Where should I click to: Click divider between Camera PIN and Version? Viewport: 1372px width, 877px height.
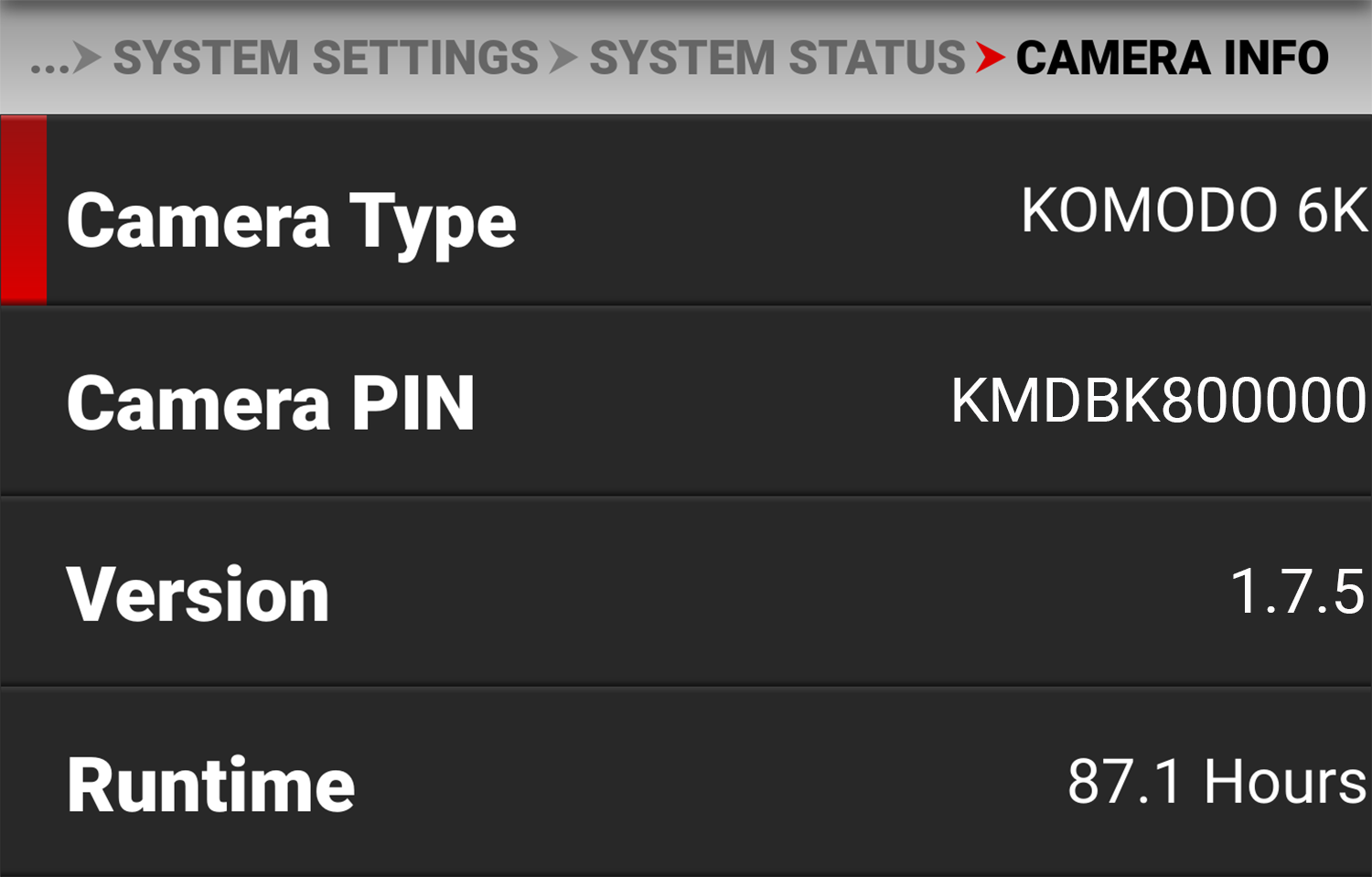tap(686, 497)
